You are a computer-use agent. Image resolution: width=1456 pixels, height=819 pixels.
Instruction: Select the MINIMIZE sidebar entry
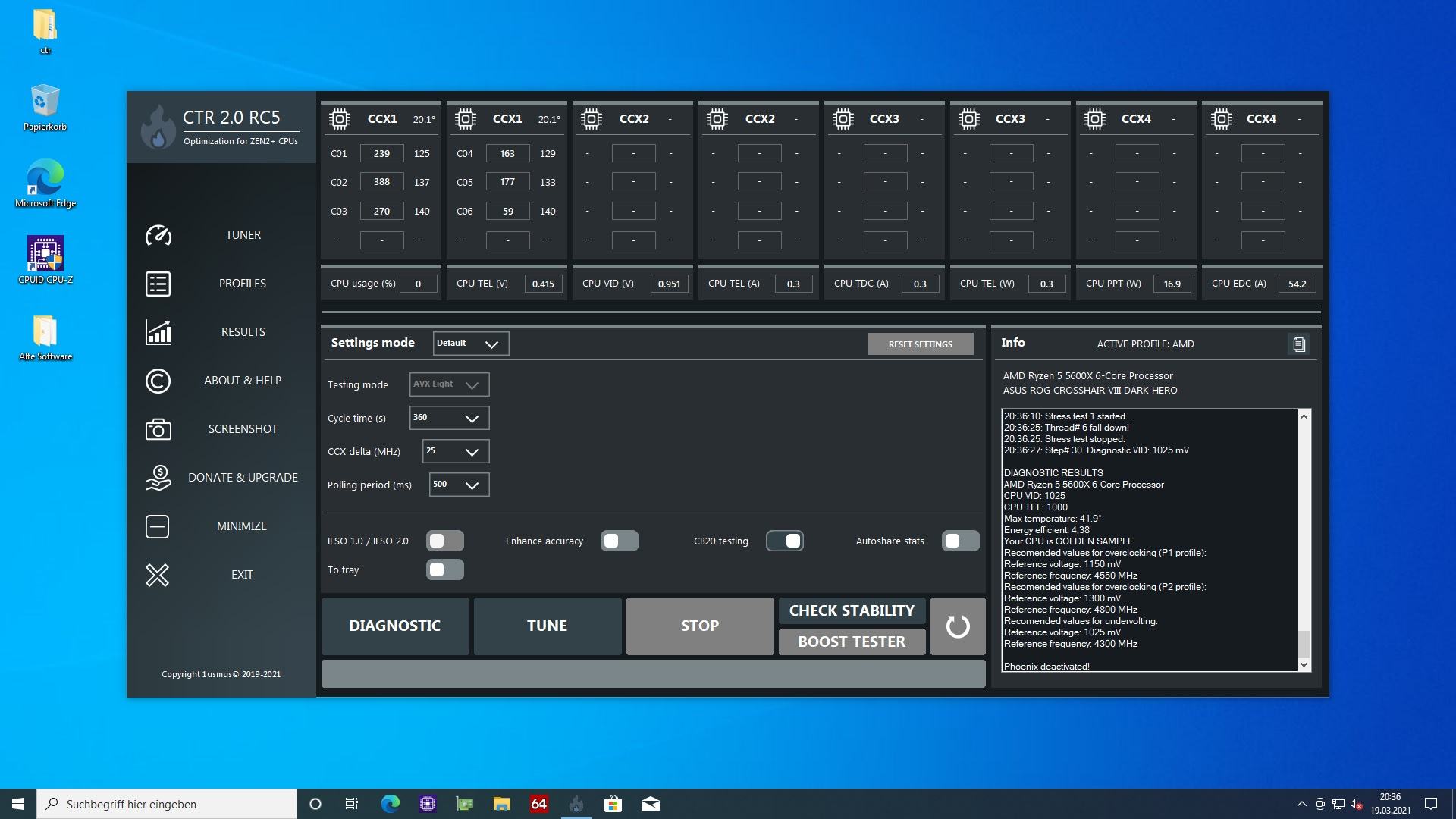(x=241, y=526)
